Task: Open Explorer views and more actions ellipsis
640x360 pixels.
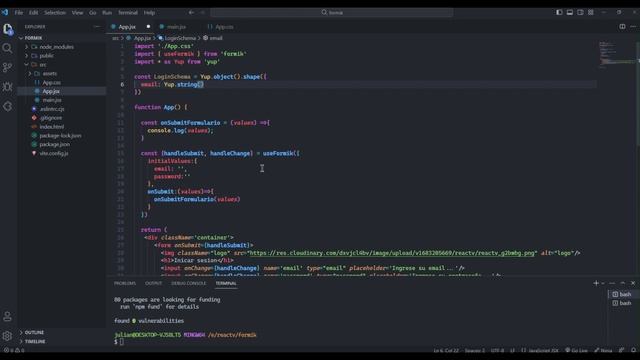Action: [x=97, y=27]
